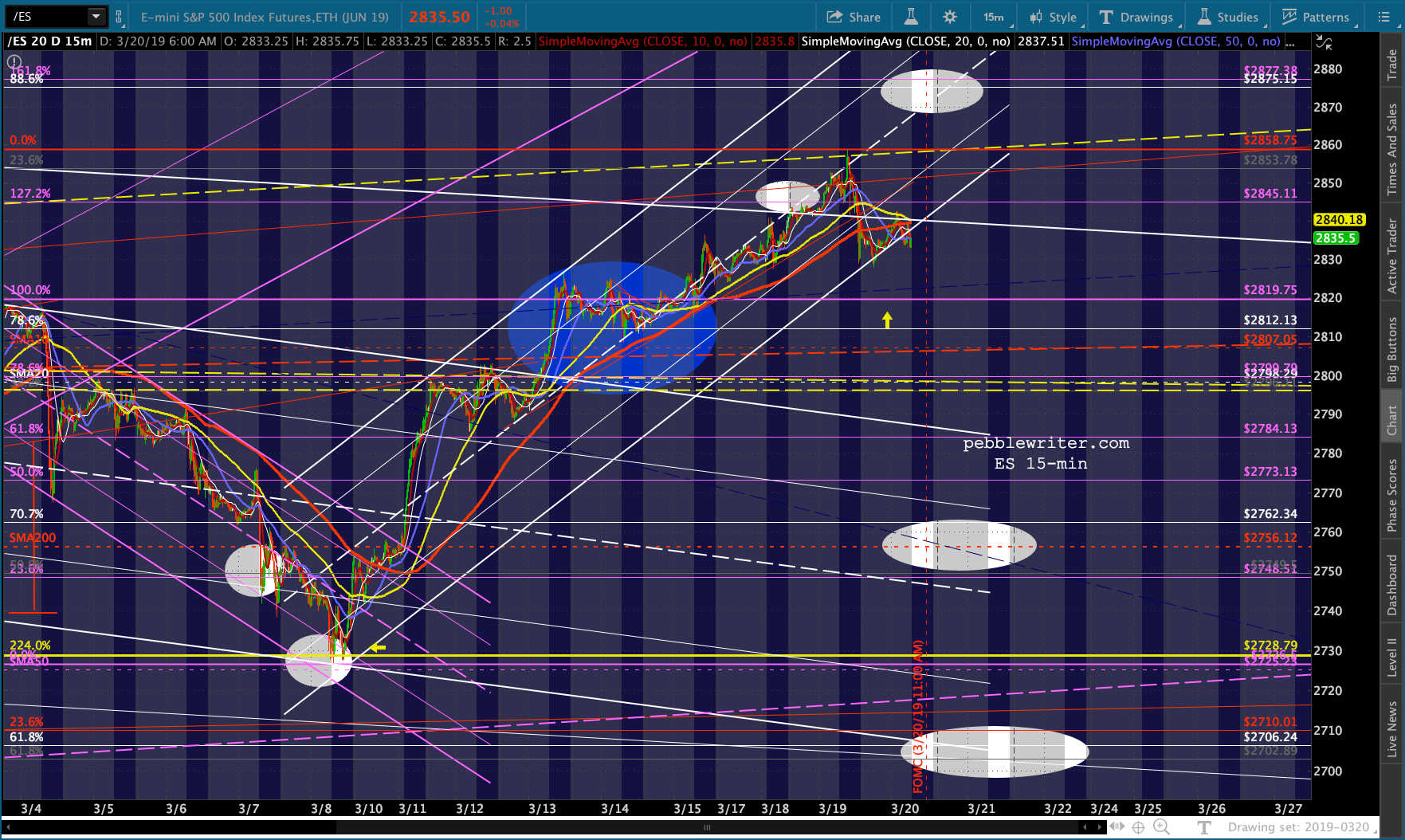Switch to the Active Trader tab

(x=1392, y=257)
